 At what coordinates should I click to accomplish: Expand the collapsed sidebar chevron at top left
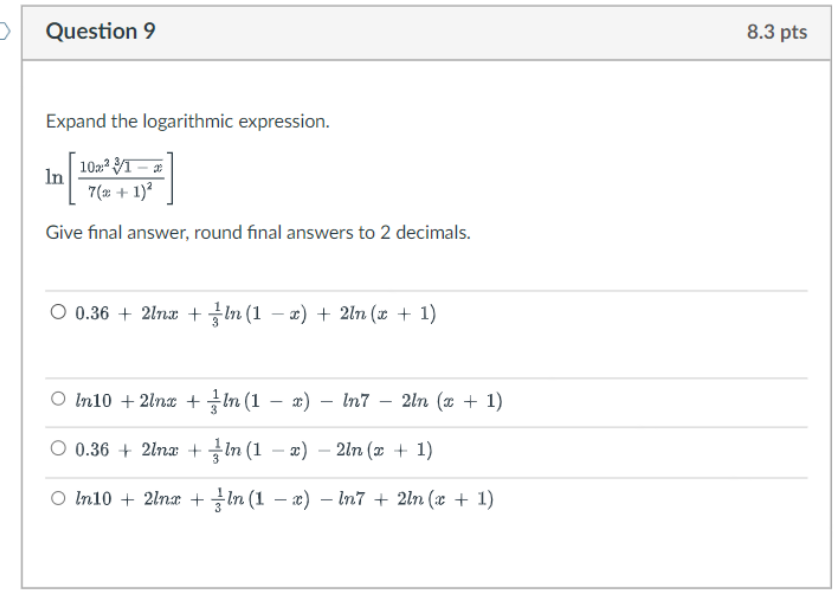(x=3, y=30)
